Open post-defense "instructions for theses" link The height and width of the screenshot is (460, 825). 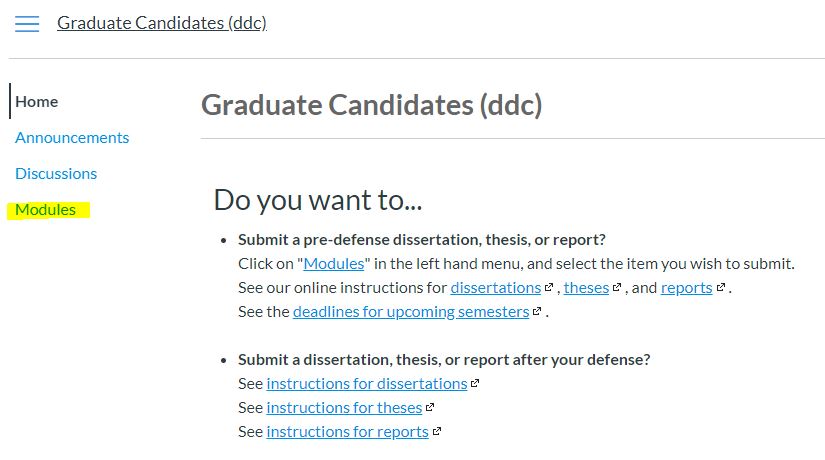click(x=344, y=408)
